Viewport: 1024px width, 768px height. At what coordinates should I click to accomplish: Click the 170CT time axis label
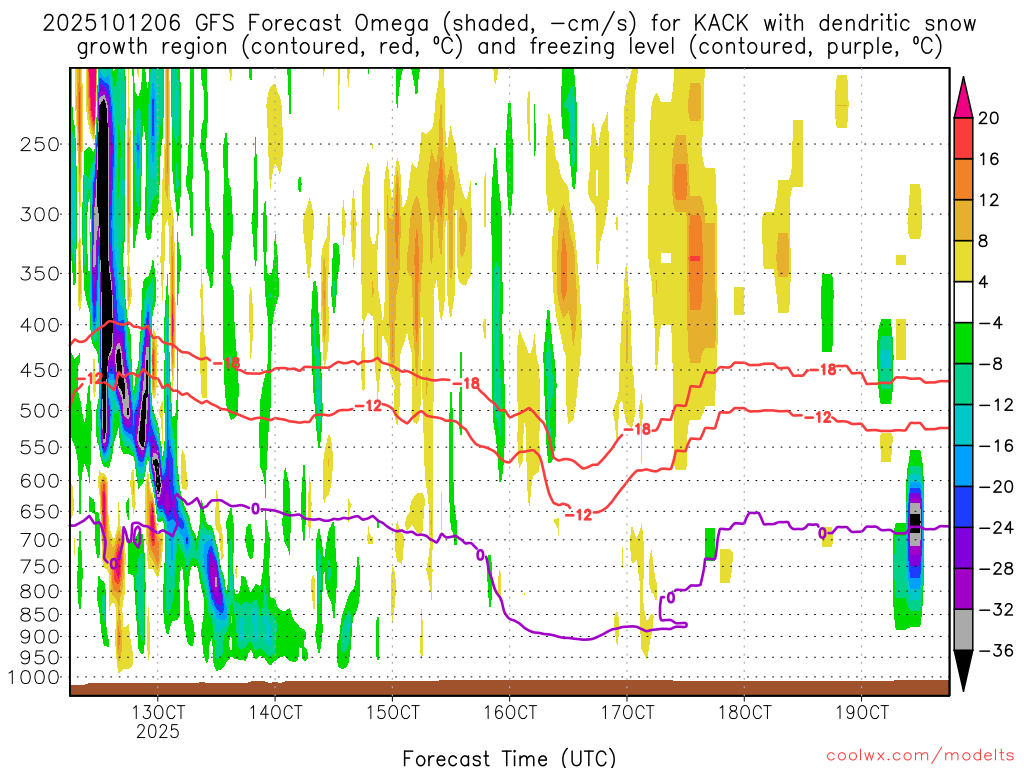627,711
